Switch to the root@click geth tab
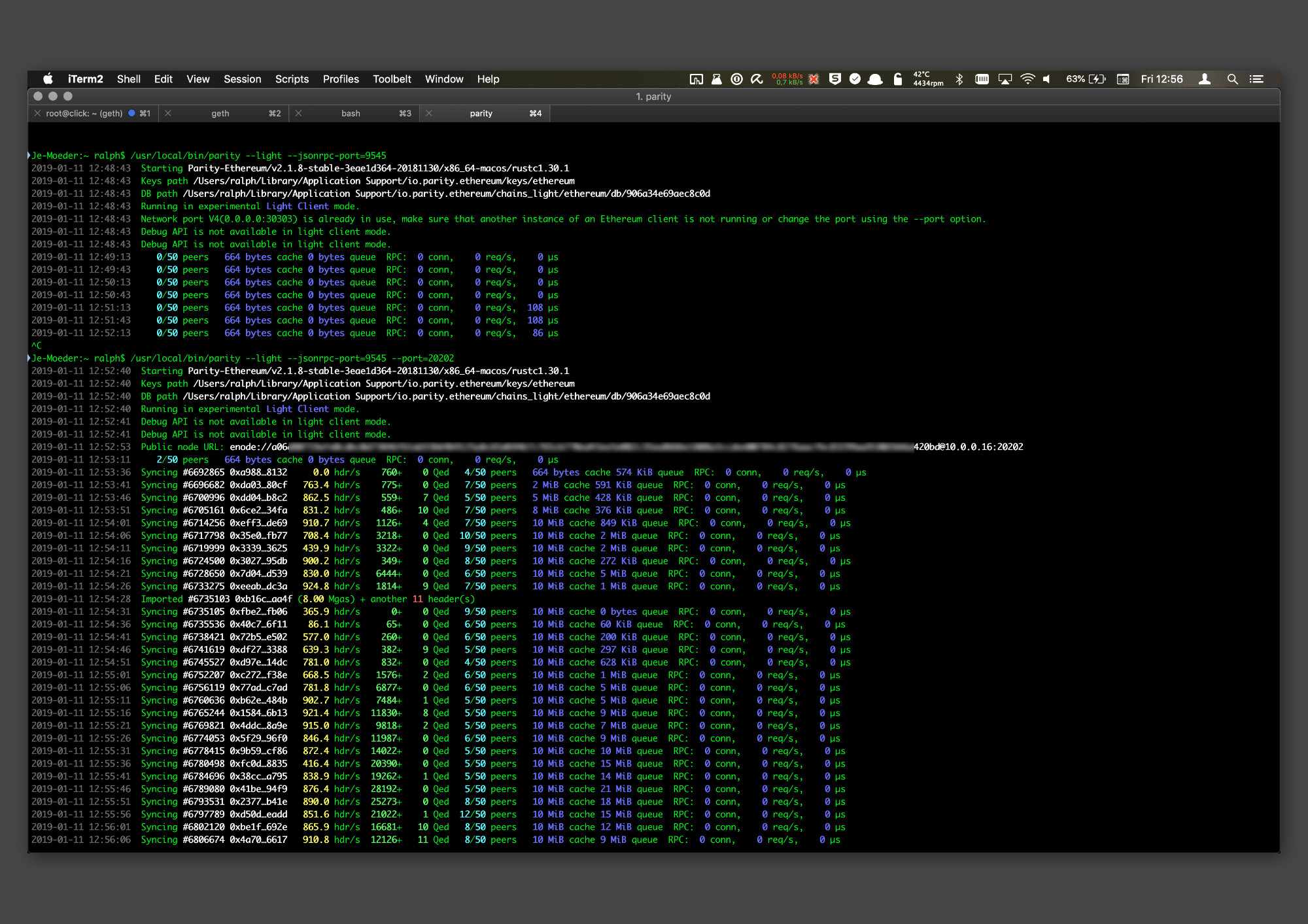This screenshot has width=1308, height=924. pos(93,114)
